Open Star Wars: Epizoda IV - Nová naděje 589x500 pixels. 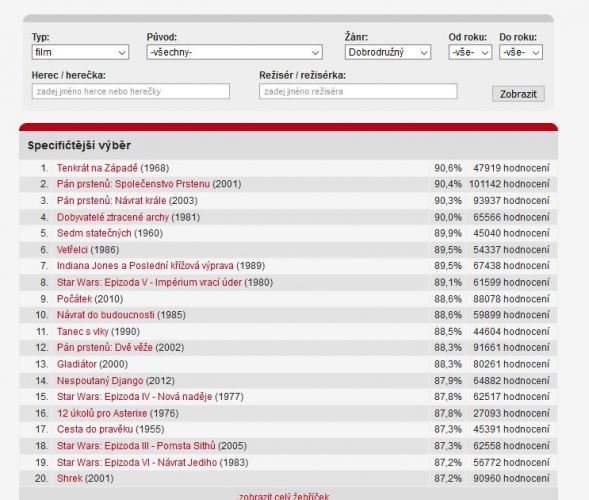pos(134,397)
